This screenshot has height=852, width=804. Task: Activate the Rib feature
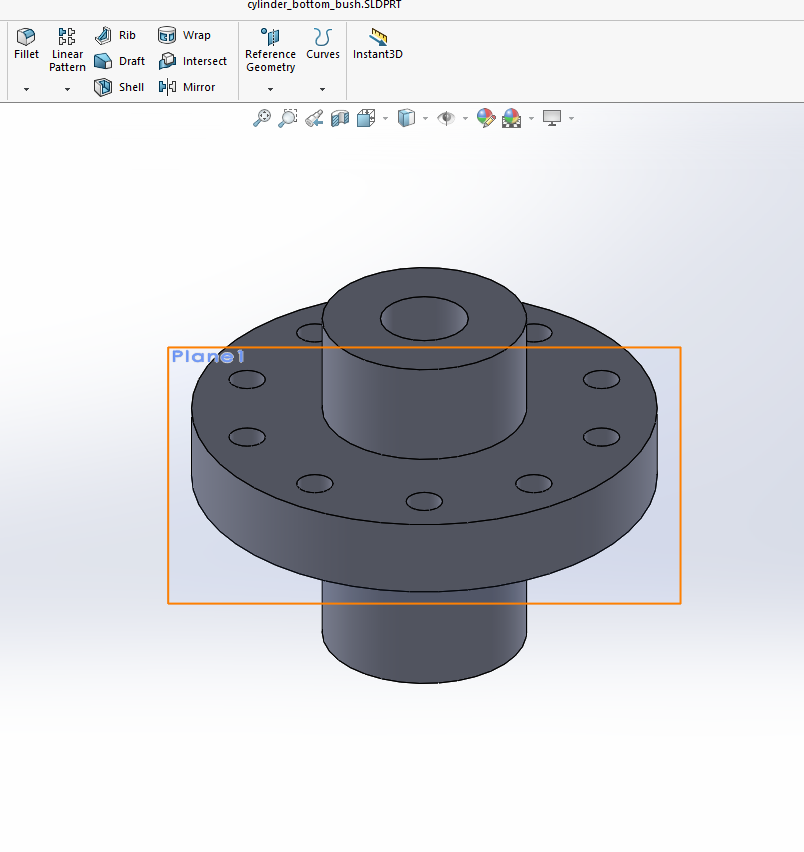(116, 35)
